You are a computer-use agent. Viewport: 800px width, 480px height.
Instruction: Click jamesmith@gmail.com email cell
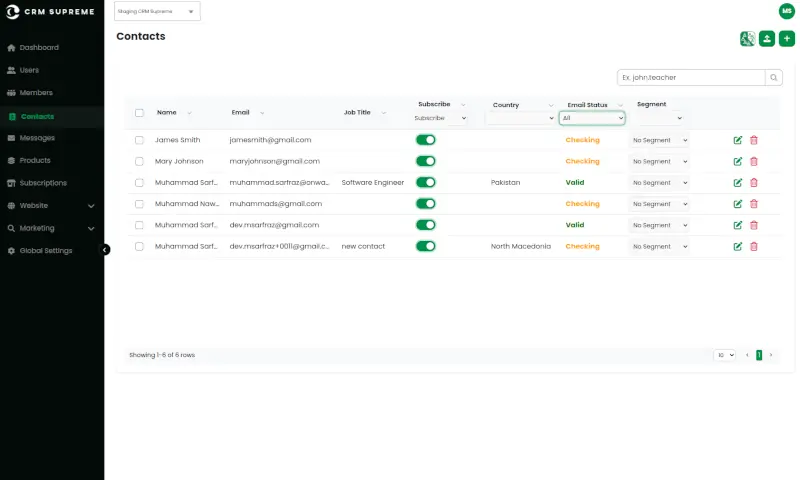pos(270,140)
